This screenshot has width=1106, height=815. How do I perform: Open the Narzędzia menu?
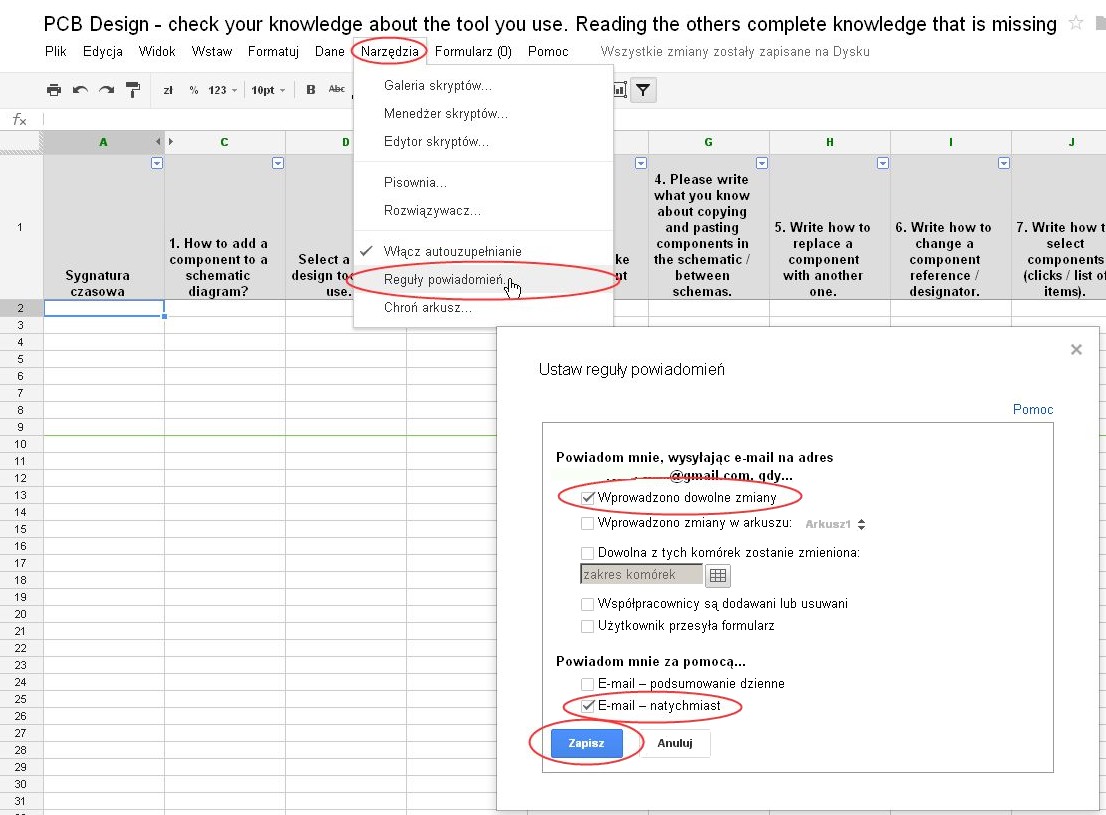(x=389, y=52)
